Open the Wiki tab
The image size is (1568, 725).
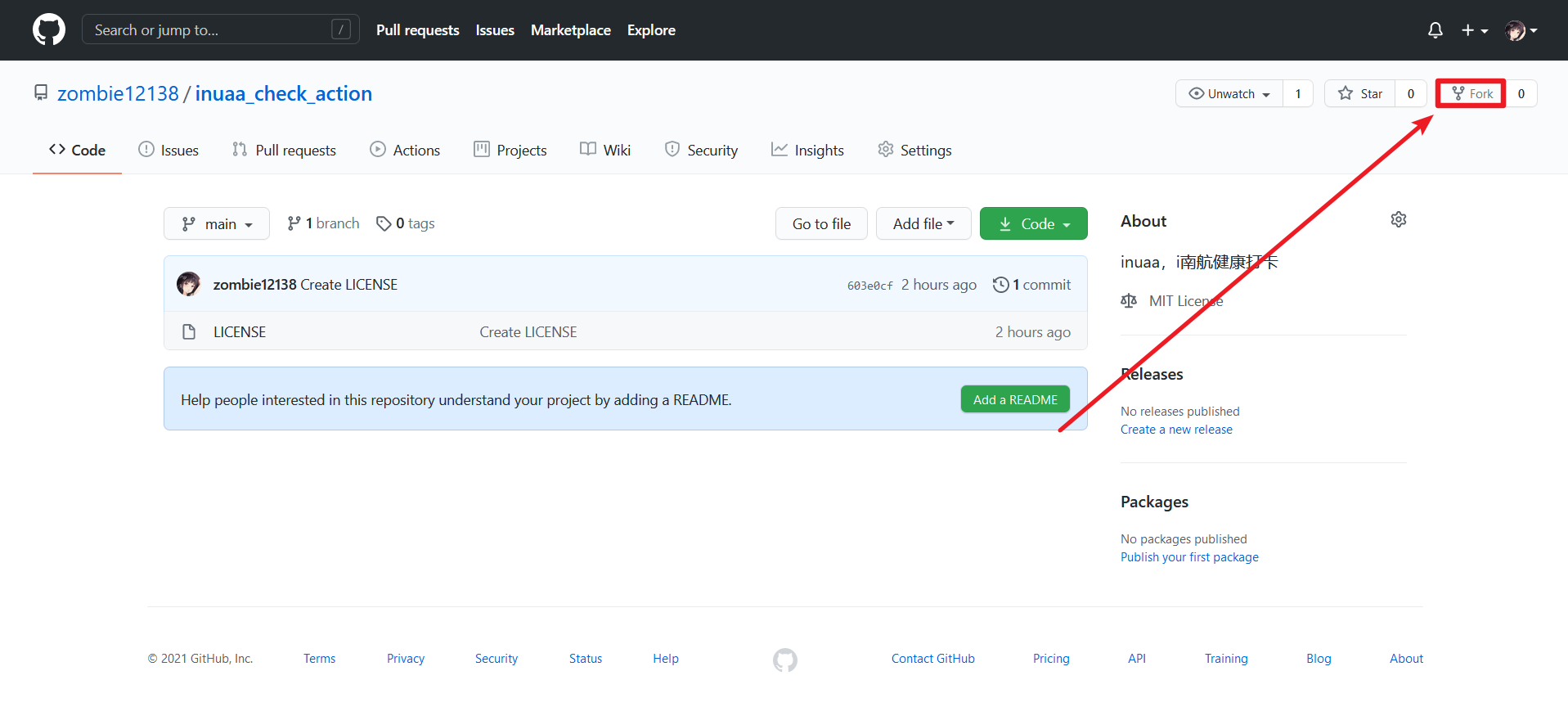[x=605, y=150]
